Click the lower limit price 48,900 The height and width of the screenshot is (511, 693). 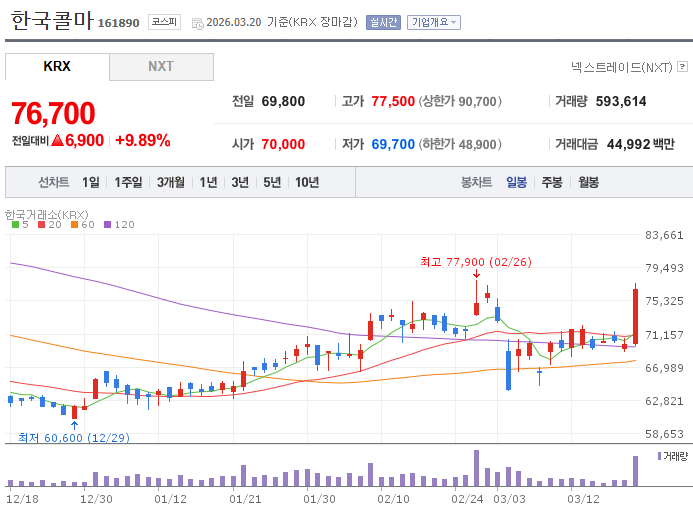(477, 145)
